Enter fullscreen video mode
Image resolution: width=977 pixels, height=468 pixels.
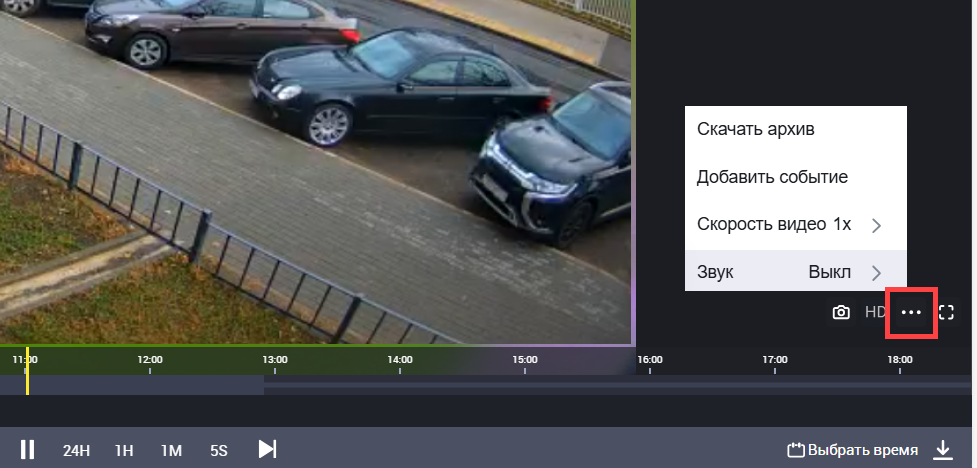(946, 313)
